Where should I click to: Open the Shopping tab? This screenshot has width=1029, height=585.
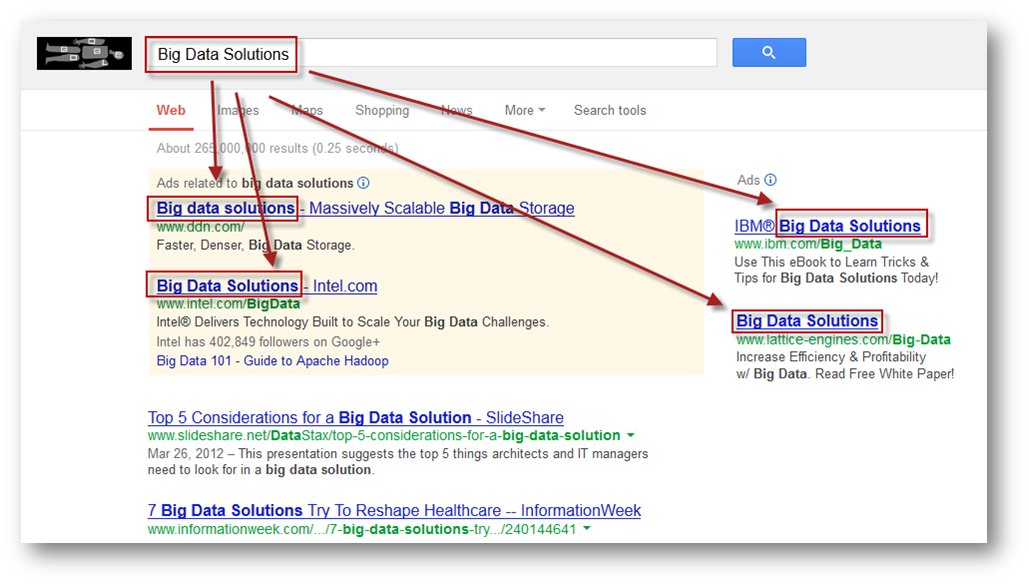click(382, 110)
